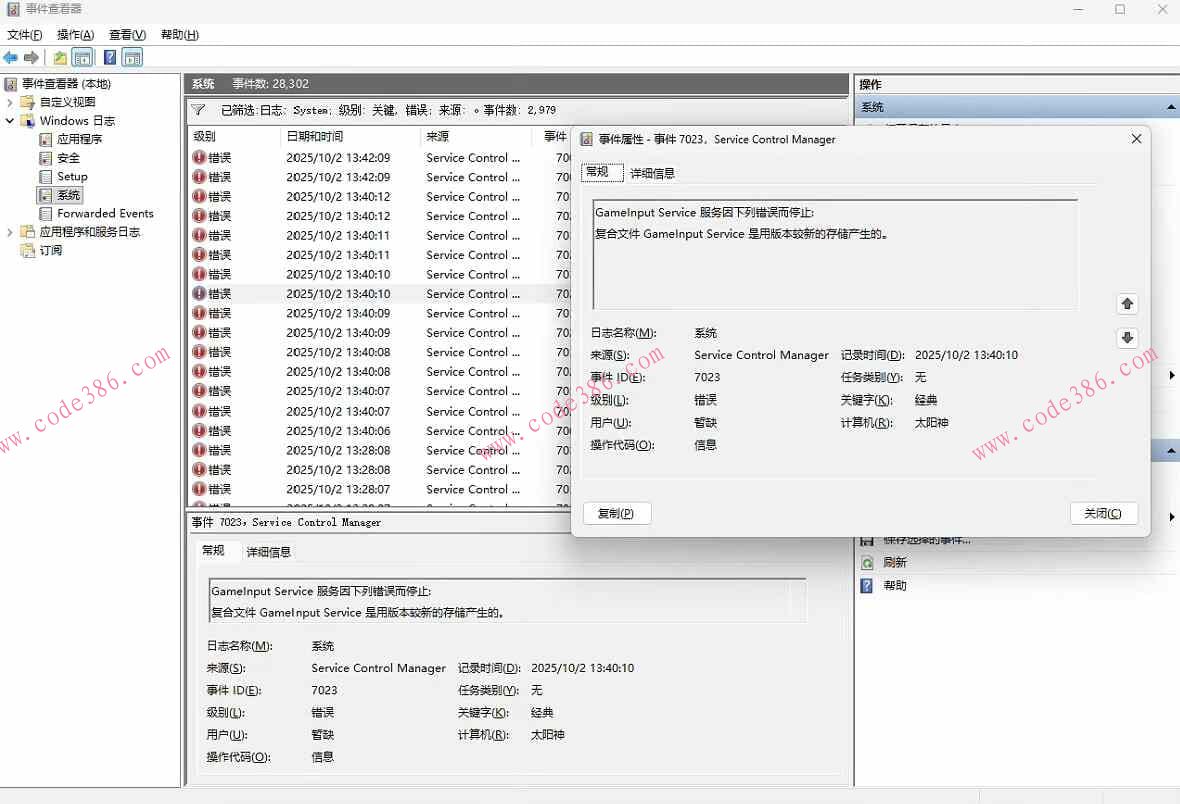Click the 安全 log icon in the tree
Viewport: 1180px width, 804px height.
(x=45, y=158)
